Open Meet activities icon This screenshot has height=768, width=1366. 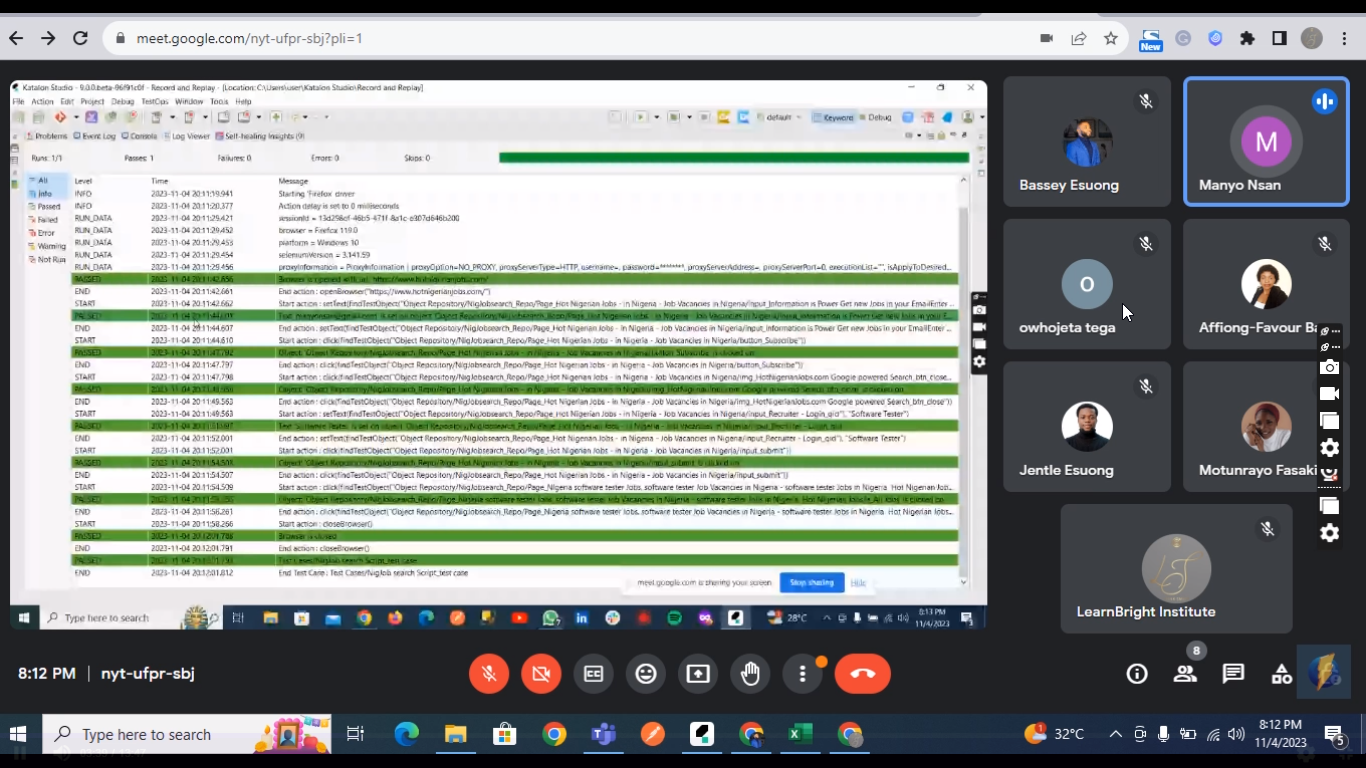click(x=1281, y=674)
